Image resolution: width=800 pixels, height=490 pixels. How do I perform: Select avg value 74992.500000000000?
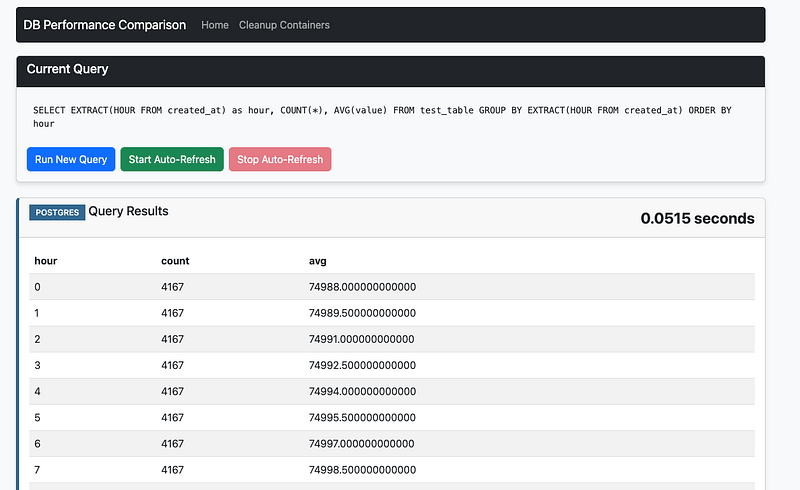(362, 365)
